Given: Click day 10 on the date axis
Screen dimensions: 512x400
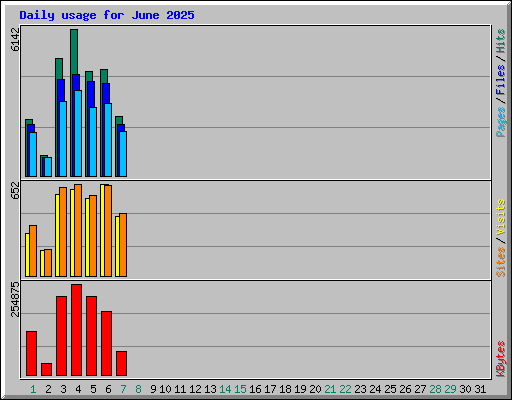Looking at the screenshot, I should tap(165, 389).
